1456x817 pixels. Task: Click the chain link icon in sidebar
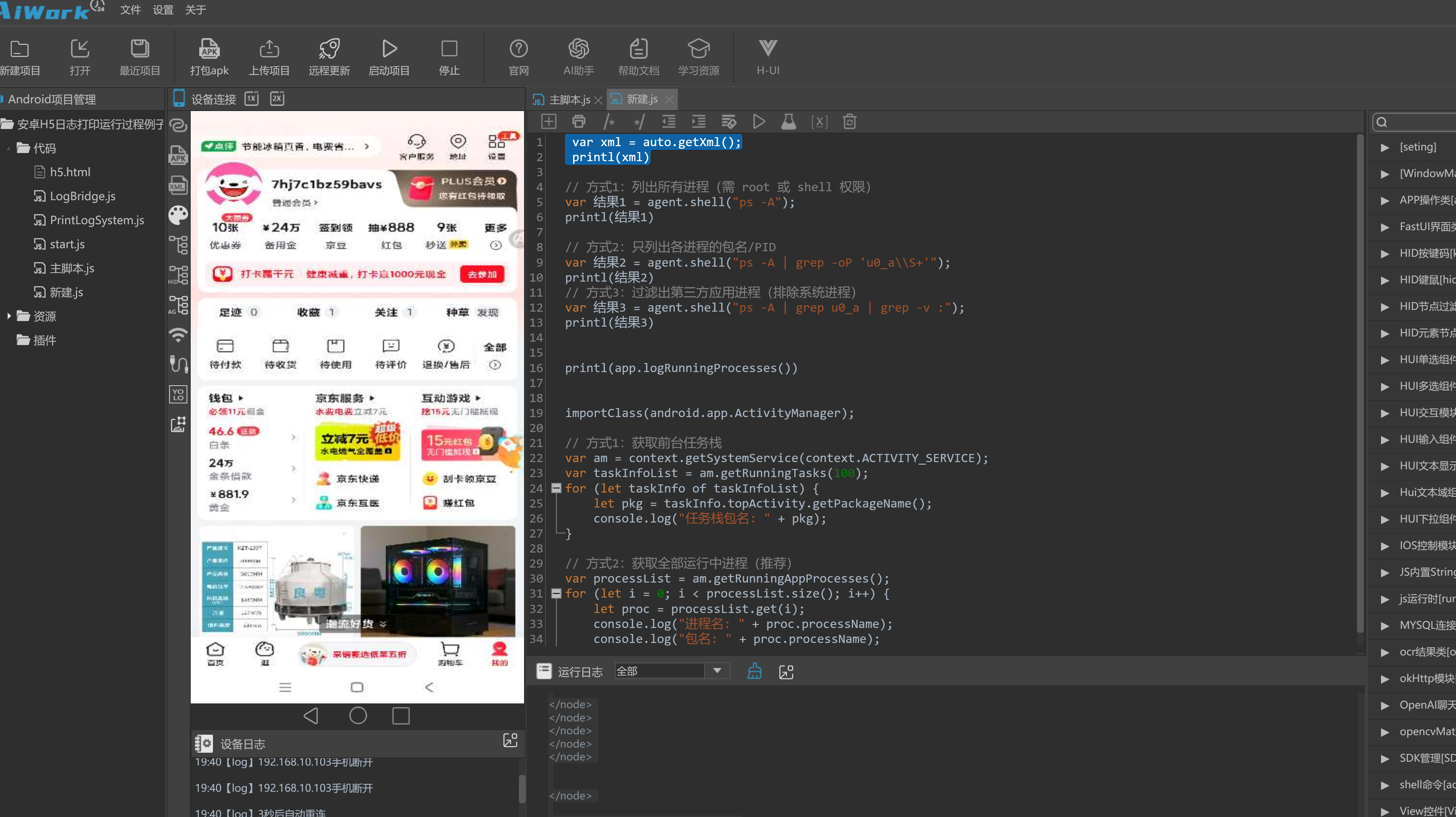178,125
